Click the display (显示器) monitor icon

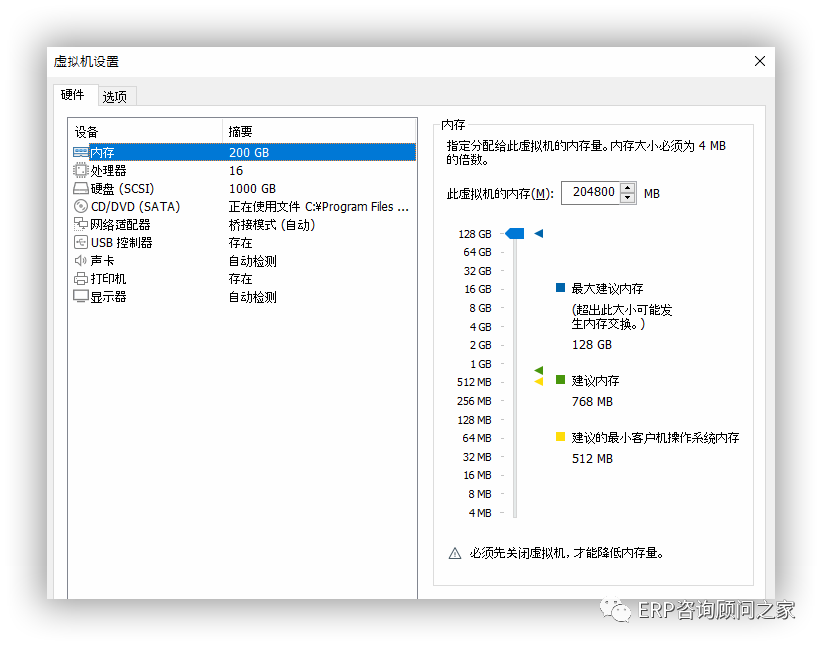click(x=80, y=296)
